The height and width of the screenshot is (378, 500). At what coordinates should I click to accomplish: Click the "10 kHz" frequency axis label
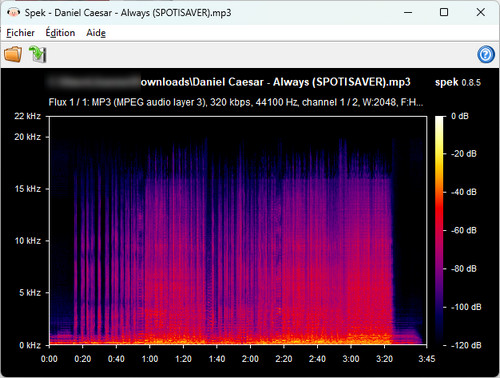[x=28, y=240]
